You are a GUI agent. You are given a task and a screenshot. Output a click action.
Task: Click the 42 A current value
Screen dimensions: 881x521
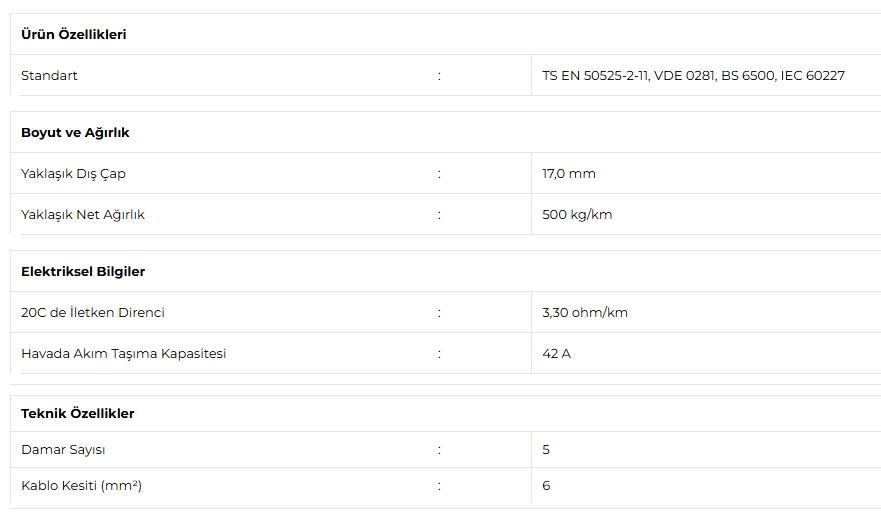click(x=556, y=354)
